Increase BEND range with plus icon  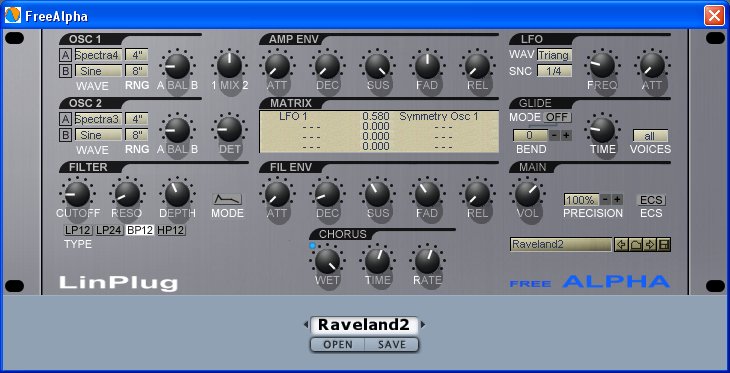tap(566, 136)
